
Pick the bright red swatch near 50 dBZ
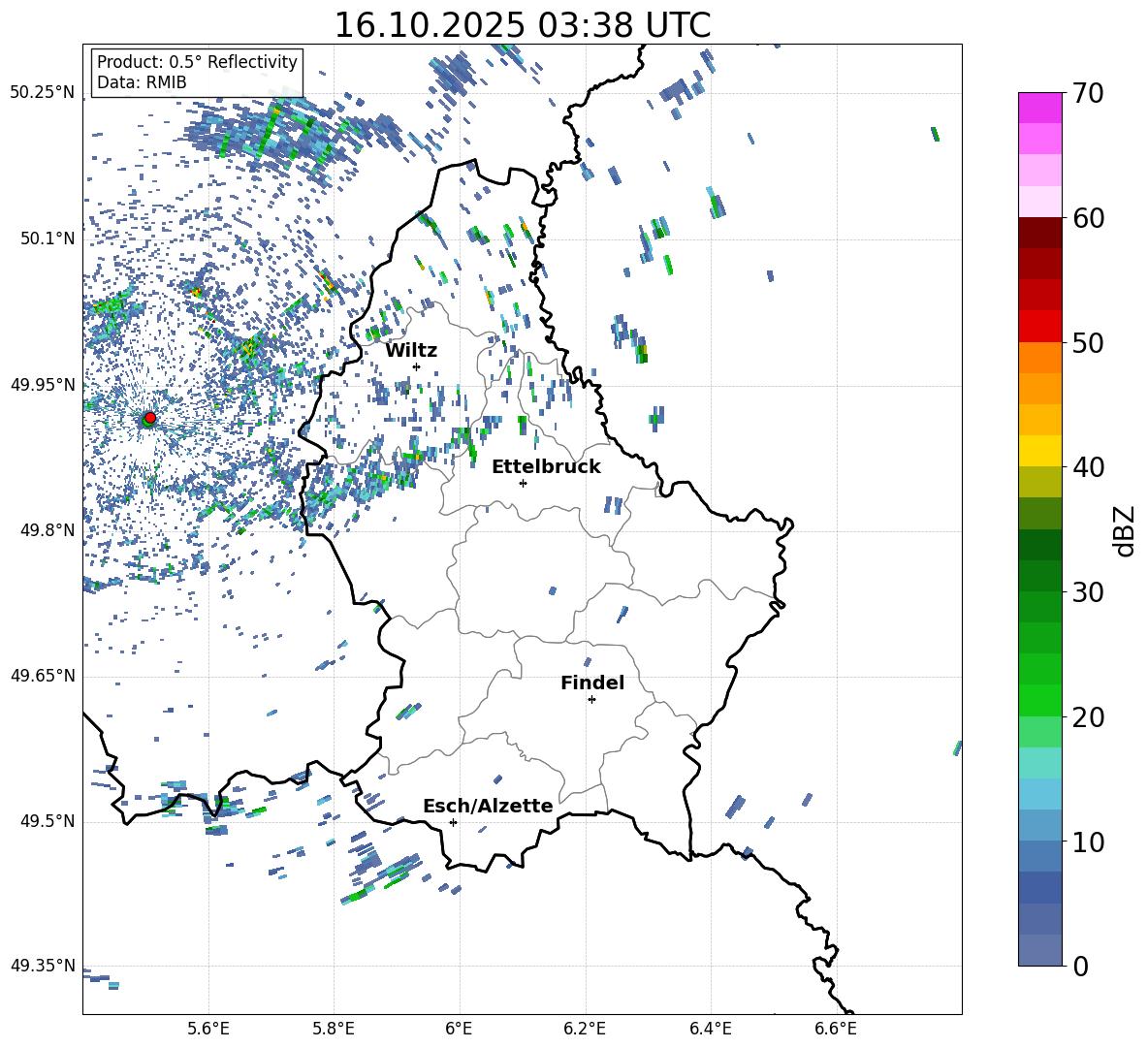(1040, 326)
